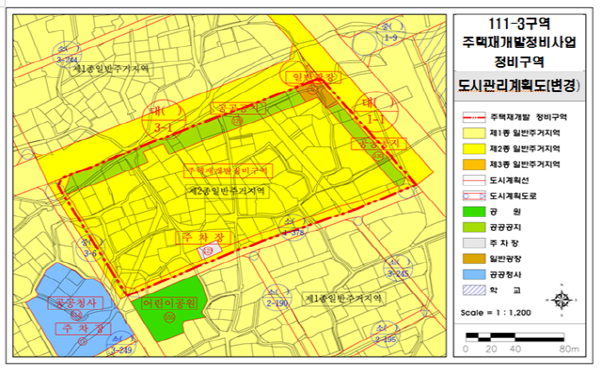This screenshot has width=600, height=371.
Task: Click the 어린이공원 label on green park
Action: pyautogui.click(x=169, y=303)
